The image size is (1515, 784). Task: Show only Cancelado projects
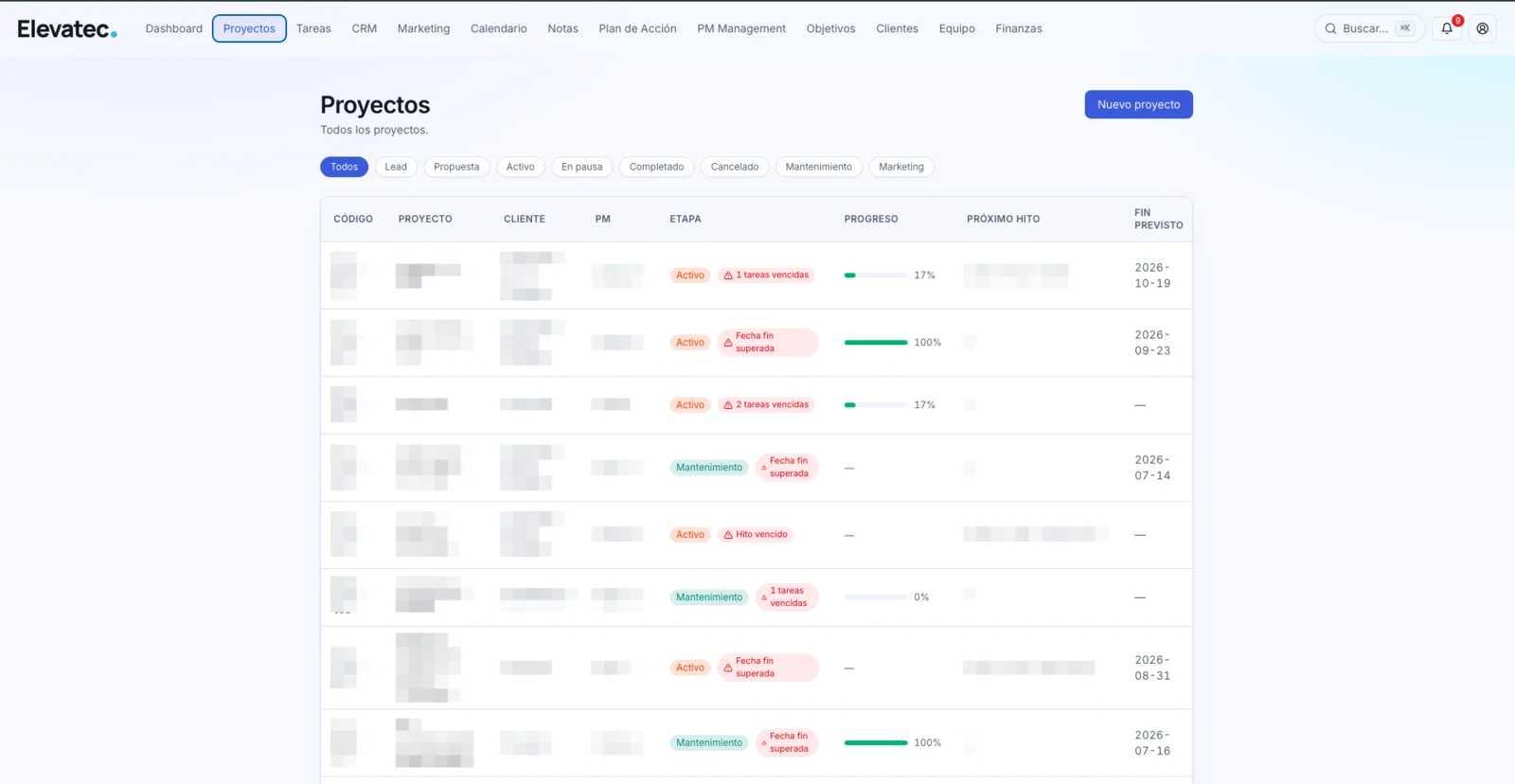[x=735, y=167]
